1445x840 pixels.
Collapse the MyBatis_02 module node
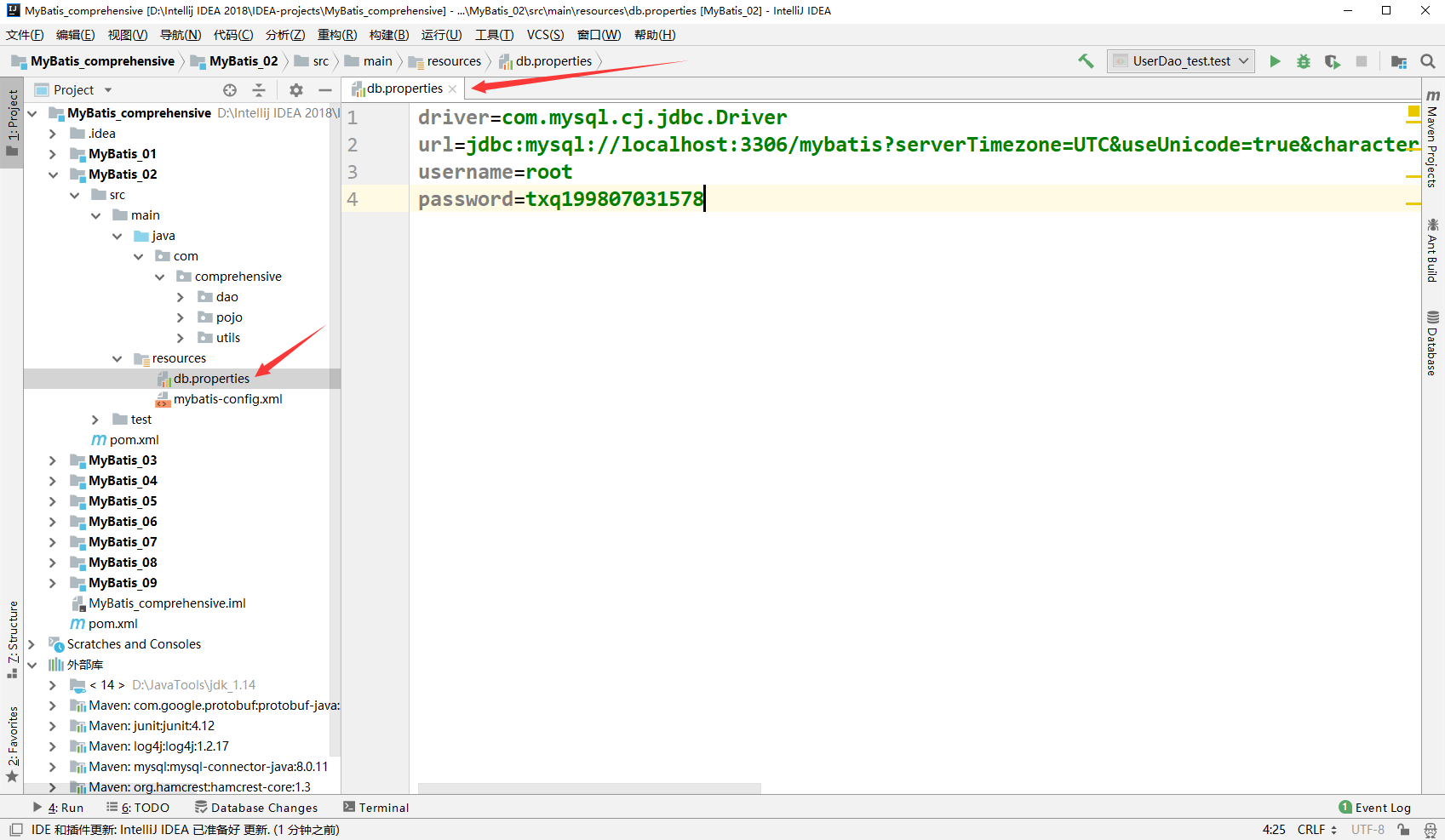53,174
